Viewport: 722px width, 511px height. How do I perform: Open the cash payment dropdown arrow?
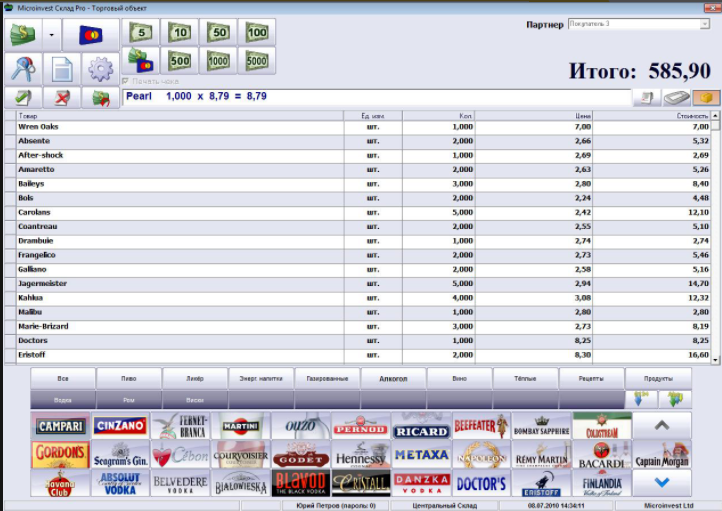[51, 35]
